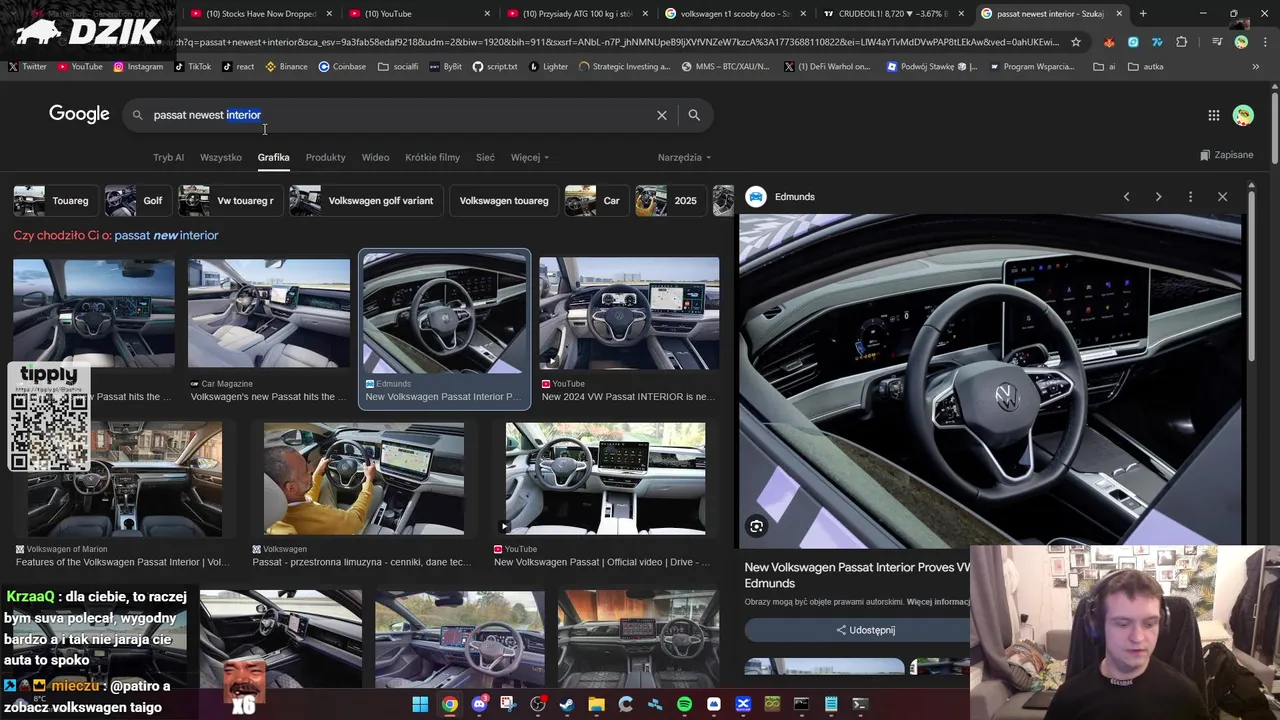Select the Grafika images tab

[x=273, y=157]
